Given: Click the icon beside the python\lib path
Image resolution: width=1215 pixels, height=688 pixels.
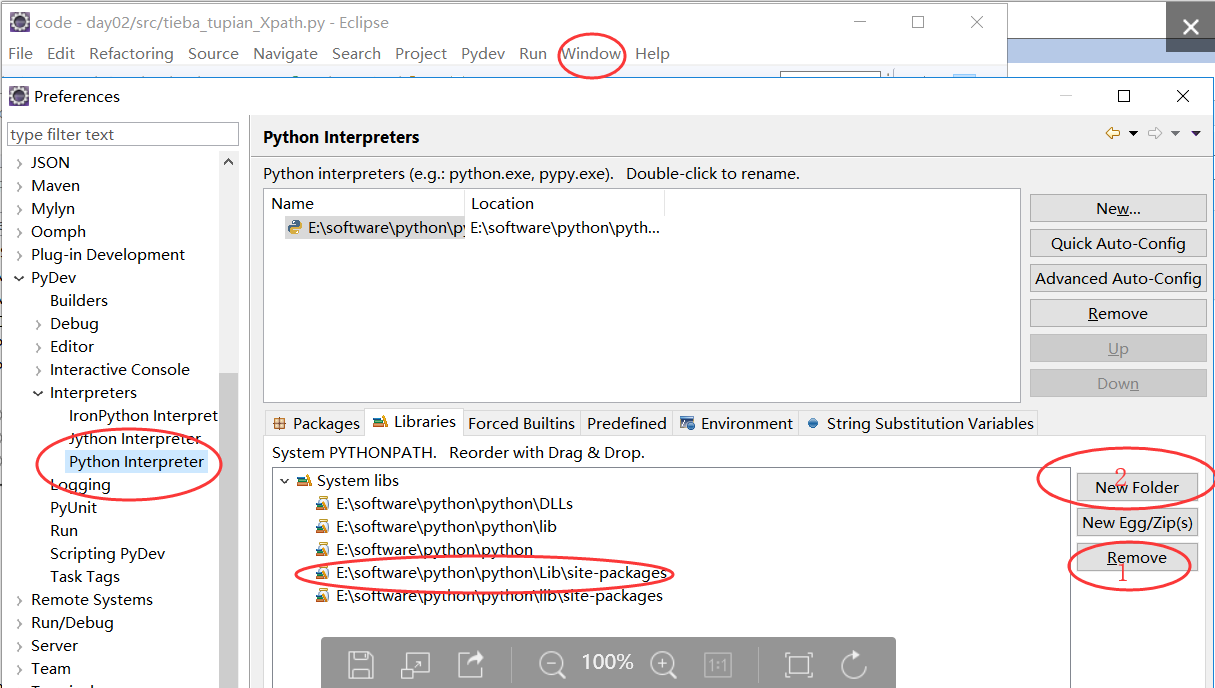Looking at the screenshot, I should coord(323,527).
